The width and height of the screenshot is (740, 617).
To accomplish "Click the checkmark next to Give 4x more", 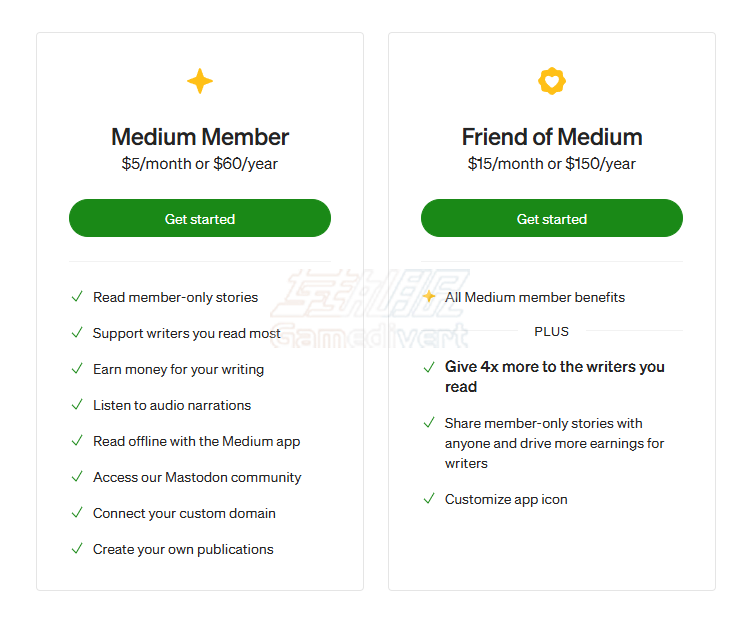I will coord(429,367).
